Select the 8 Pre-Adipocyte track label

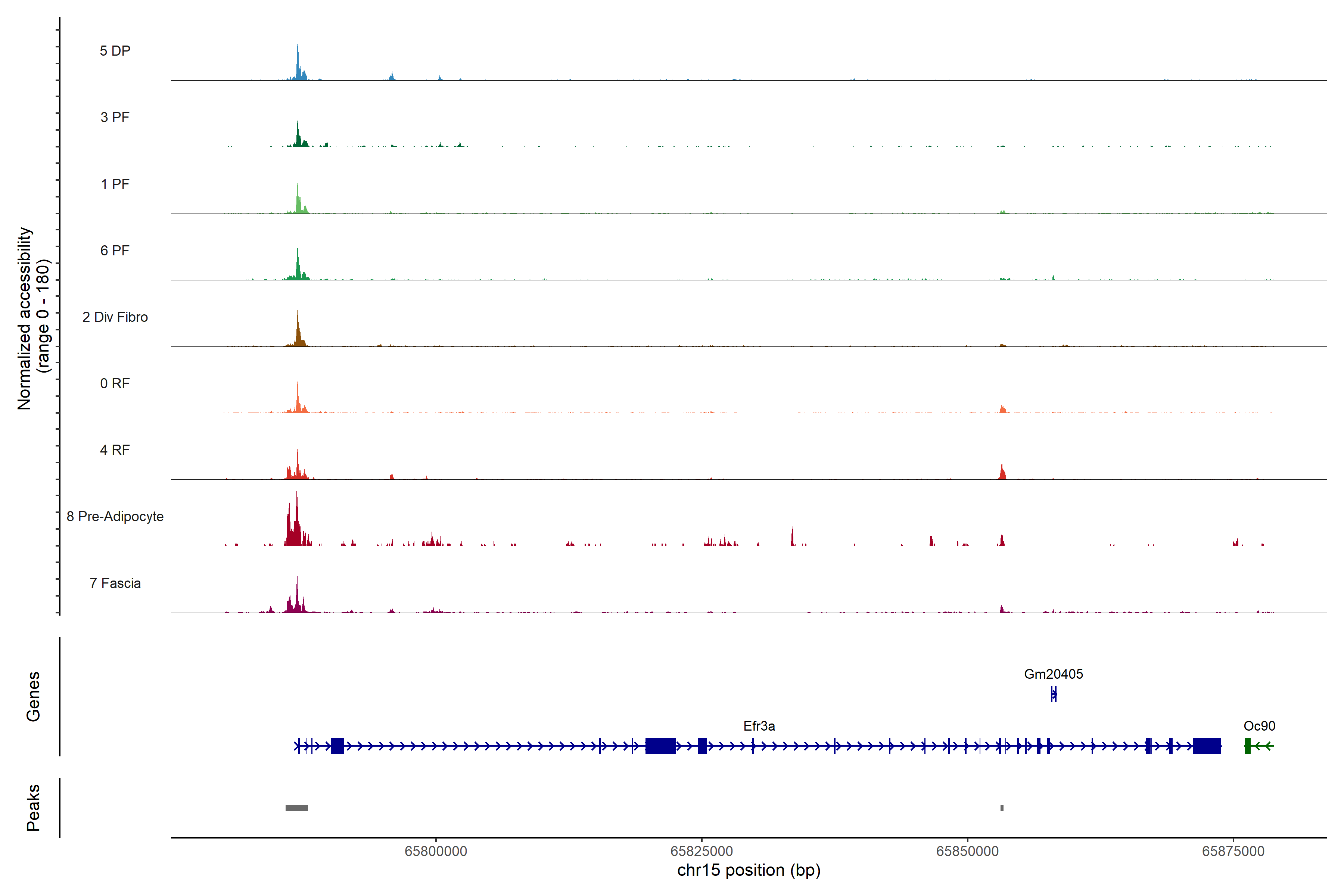pyautogui.click(x=115, y=517)
